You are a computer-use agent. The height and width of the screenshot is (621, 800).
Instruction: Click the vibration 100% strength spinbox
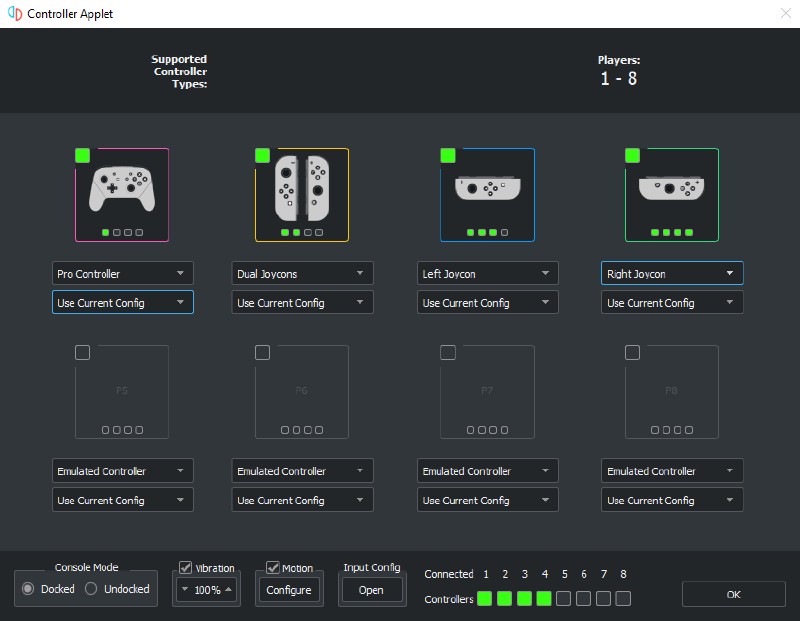[x=207, y=590]
